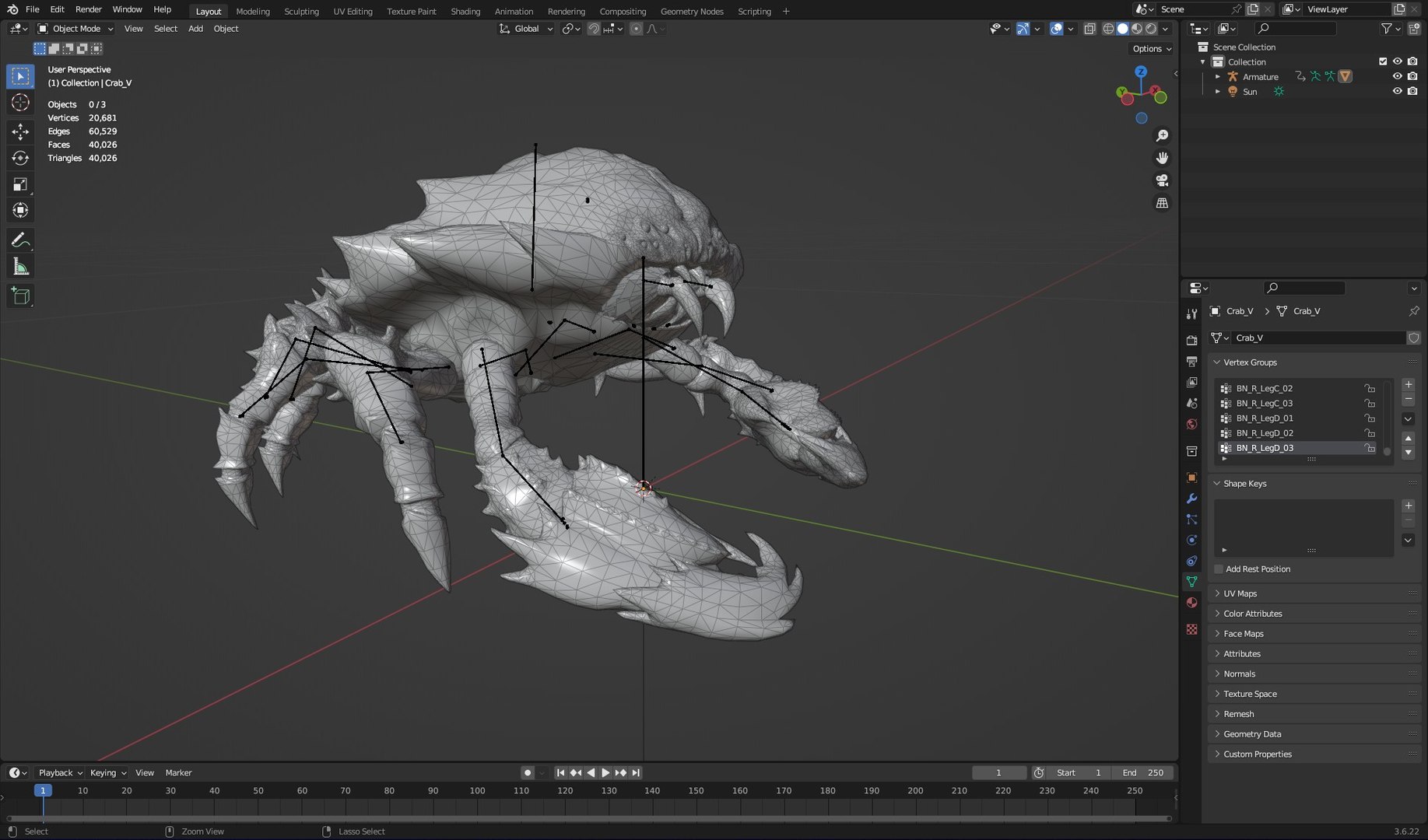Open the Object Data properties tab
The width and height of the screenshot is (1428, 840).
click(x=1191, y=582)
